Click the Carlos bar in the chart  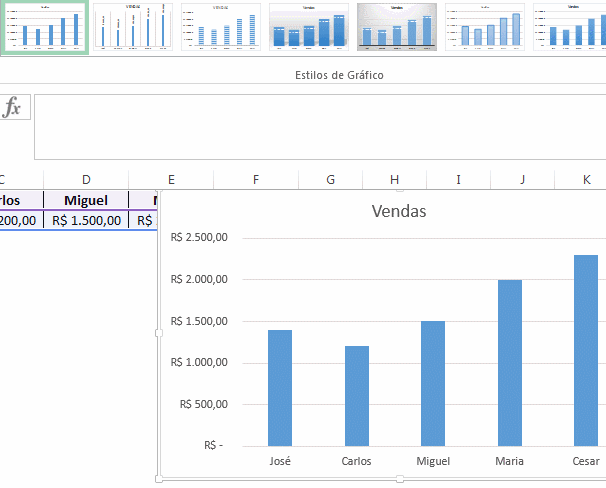click(x=357, y=396)
